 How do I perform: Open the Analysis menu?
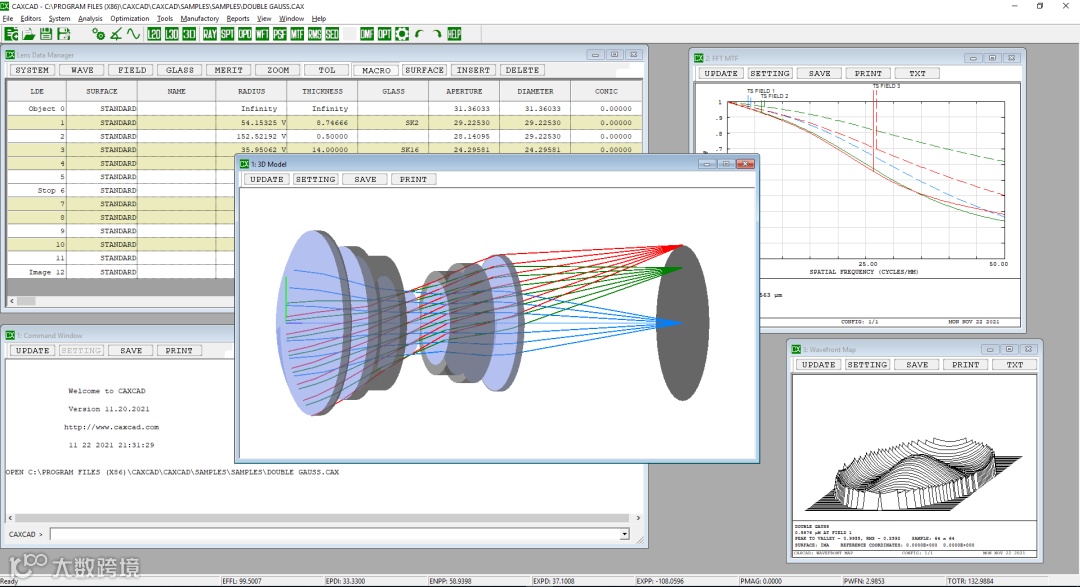pyautogui.click(x=90, y=19)
